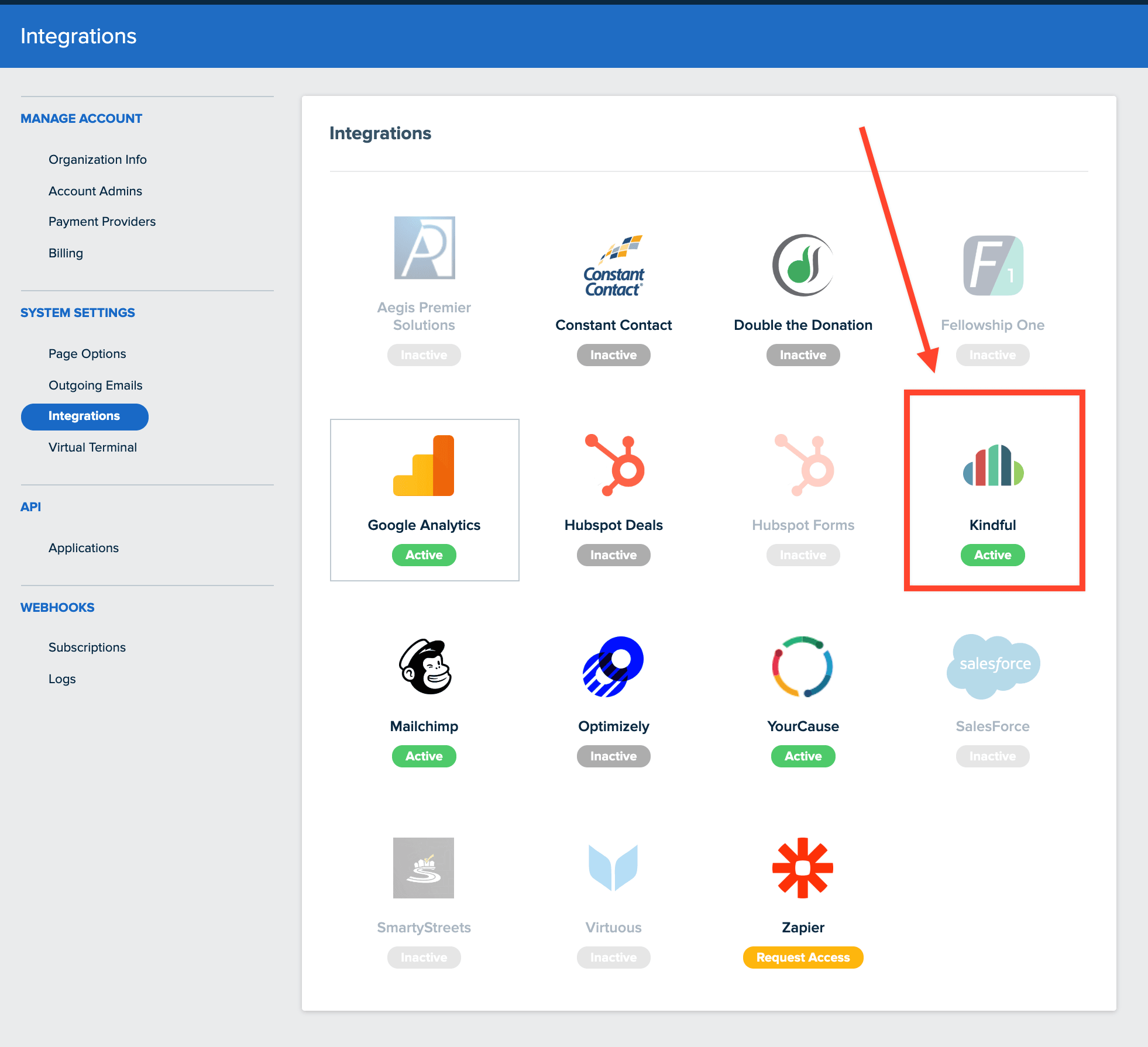Click the Active badge under Mailchimp
Screen dimensions: 1148x1047
[x=424, y=756]
